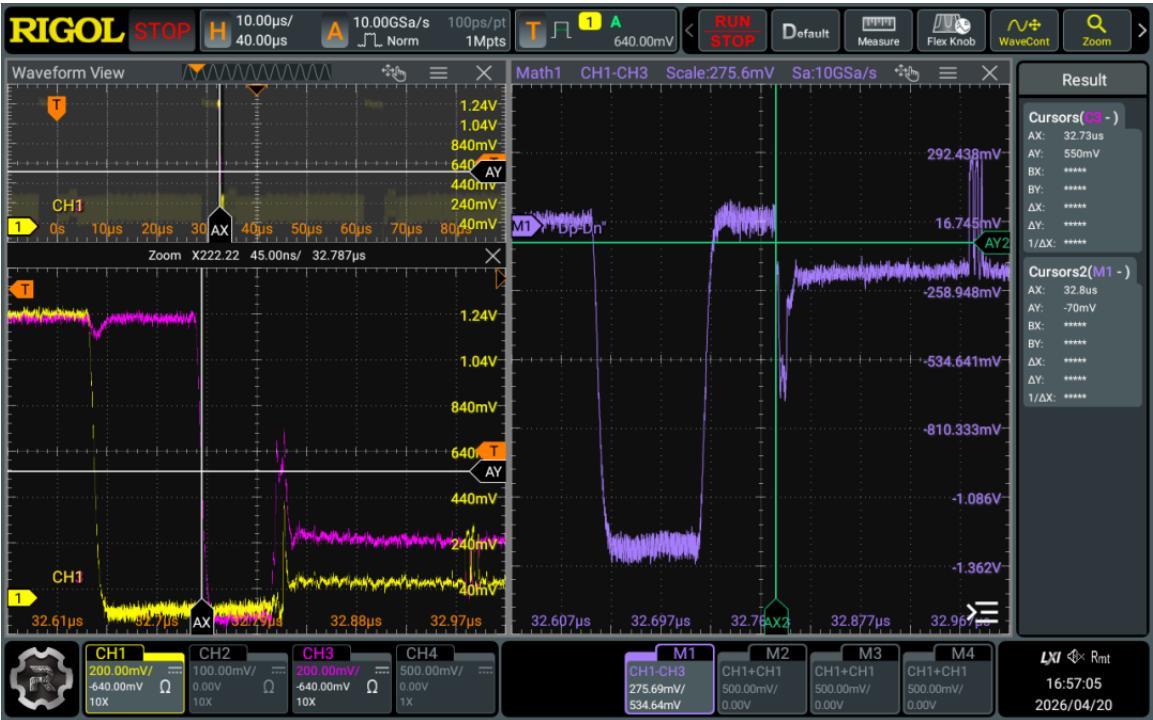Click the Rmt remote status indicator
This screenshot has width=1153, height=720.
(x=1100, y=657)
